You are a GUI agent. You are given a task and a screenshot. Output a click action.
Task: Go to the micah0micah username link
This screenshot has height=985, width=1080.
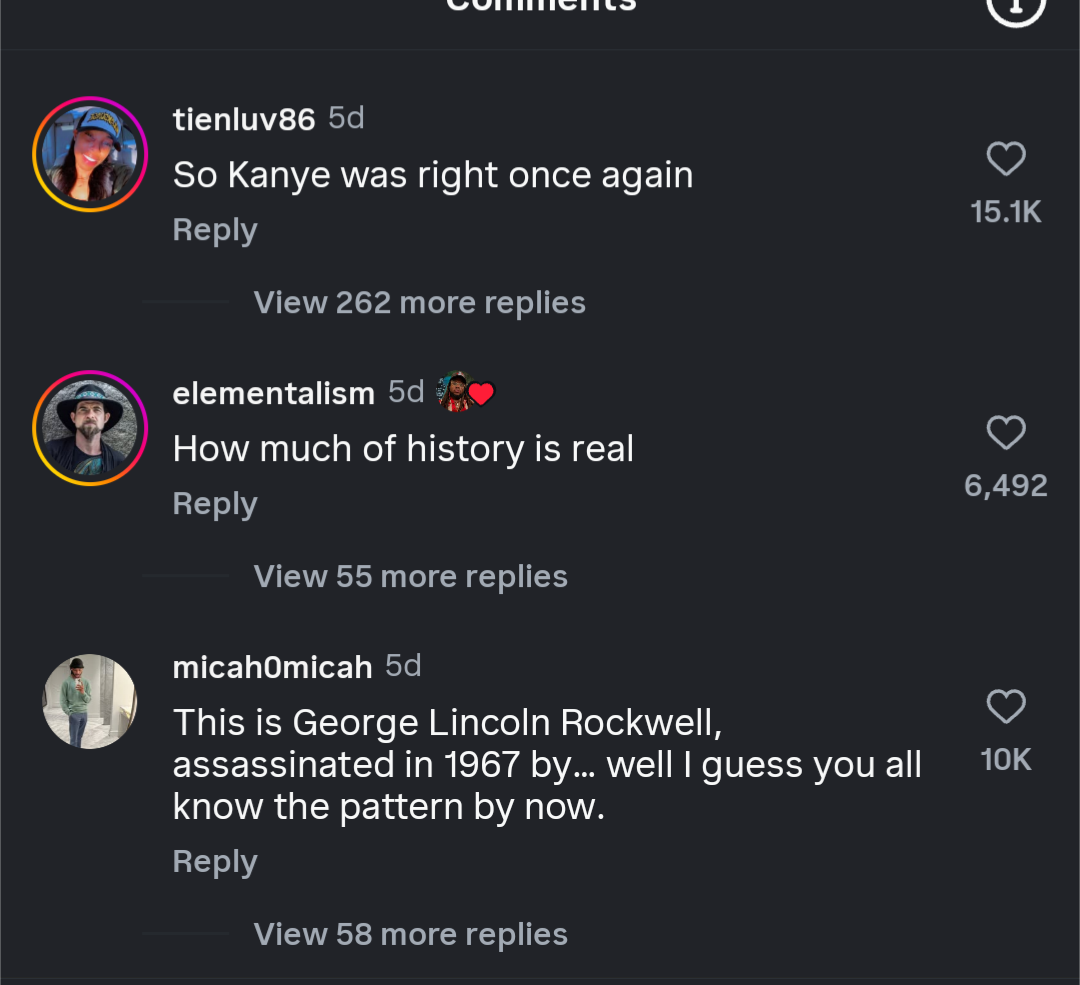coord(272,667)
